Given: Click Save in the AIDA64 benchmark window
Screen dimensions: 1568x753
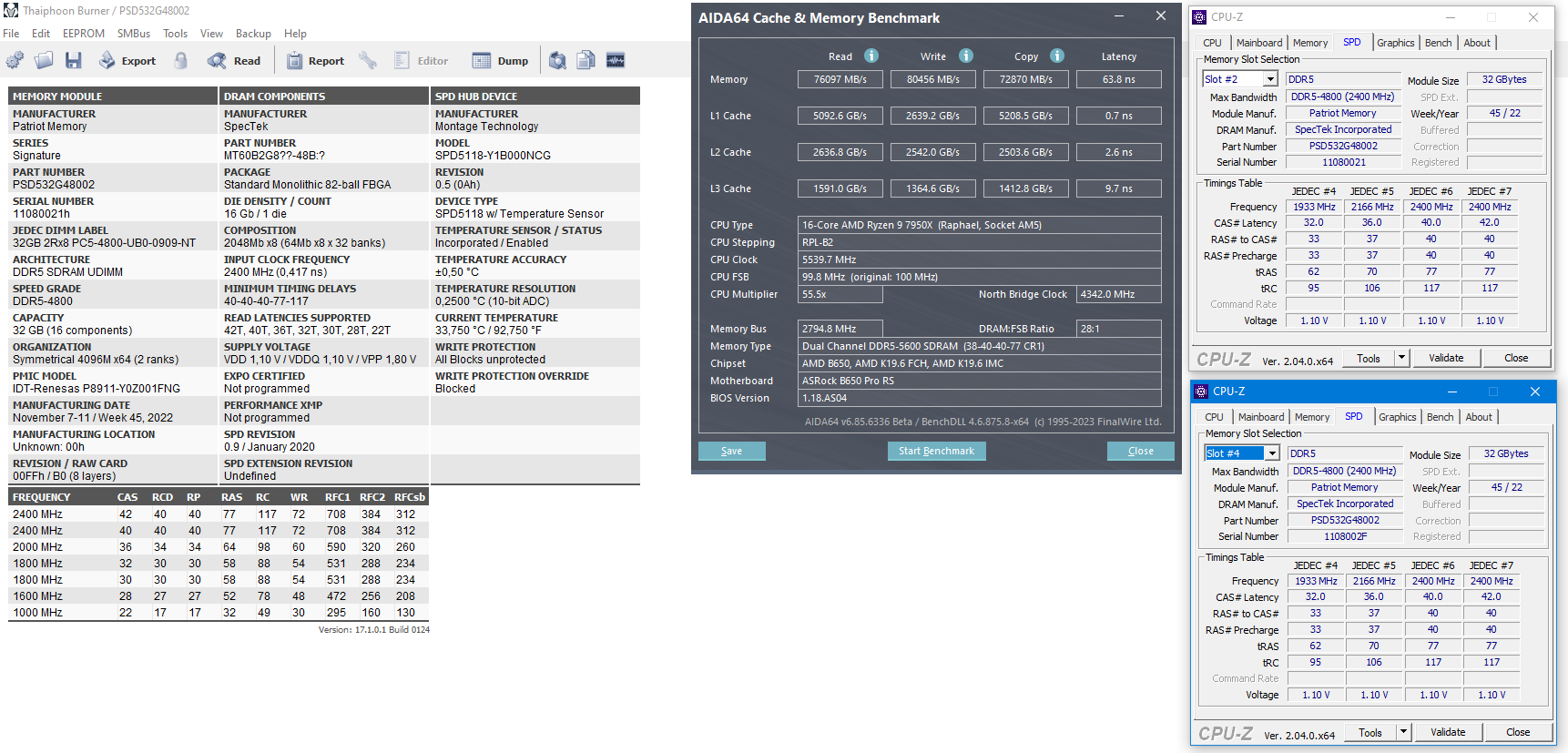Looking at the screenshot, I should [x=731, y=451].
